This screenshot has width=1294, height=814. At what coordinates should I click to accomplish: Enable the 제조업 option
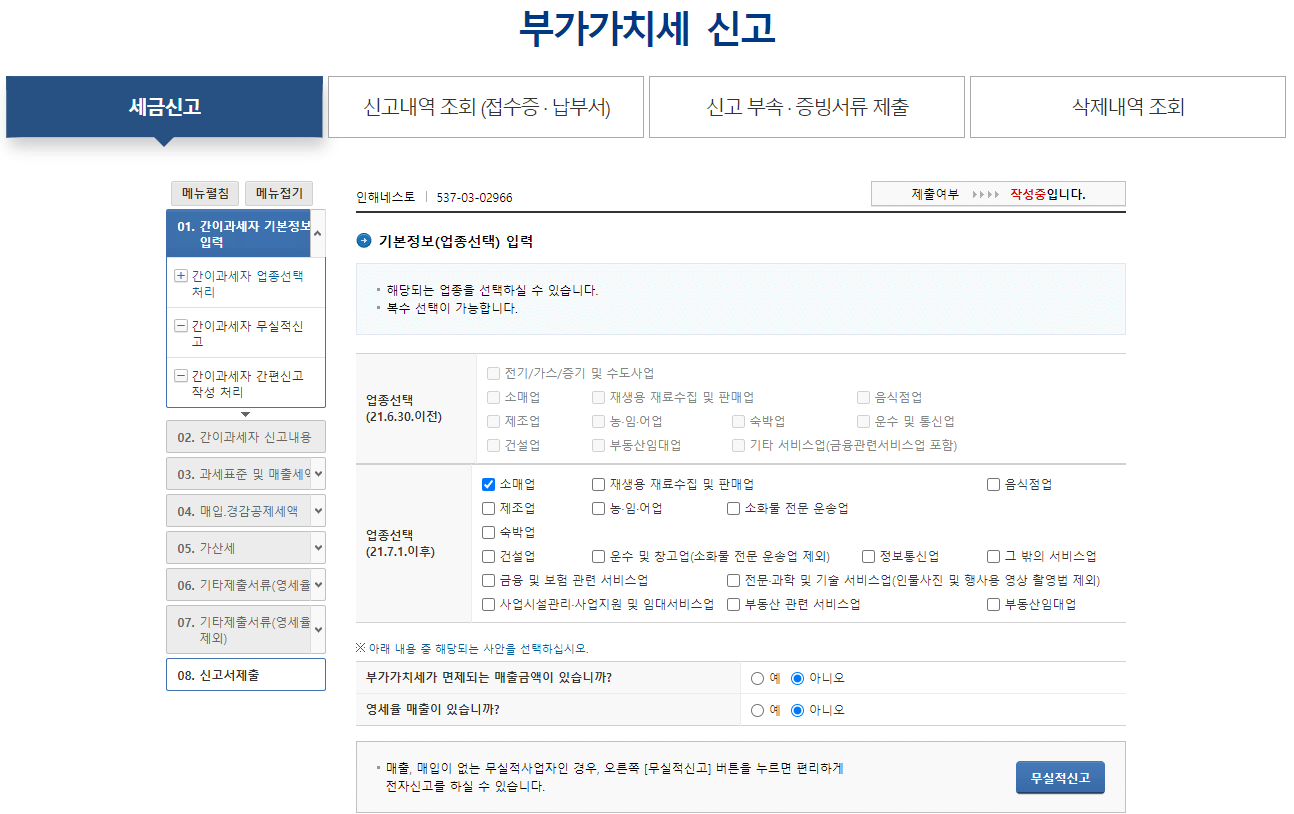point(488,508)
